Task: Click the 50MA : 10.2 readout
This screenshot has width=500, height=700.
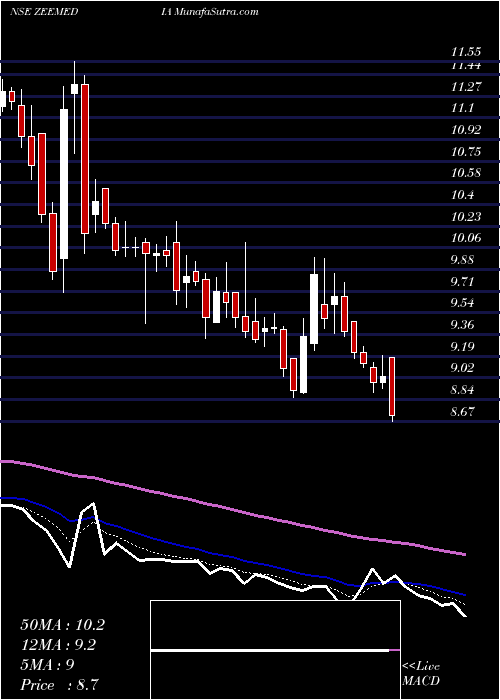Action: [x=62, y=625]
